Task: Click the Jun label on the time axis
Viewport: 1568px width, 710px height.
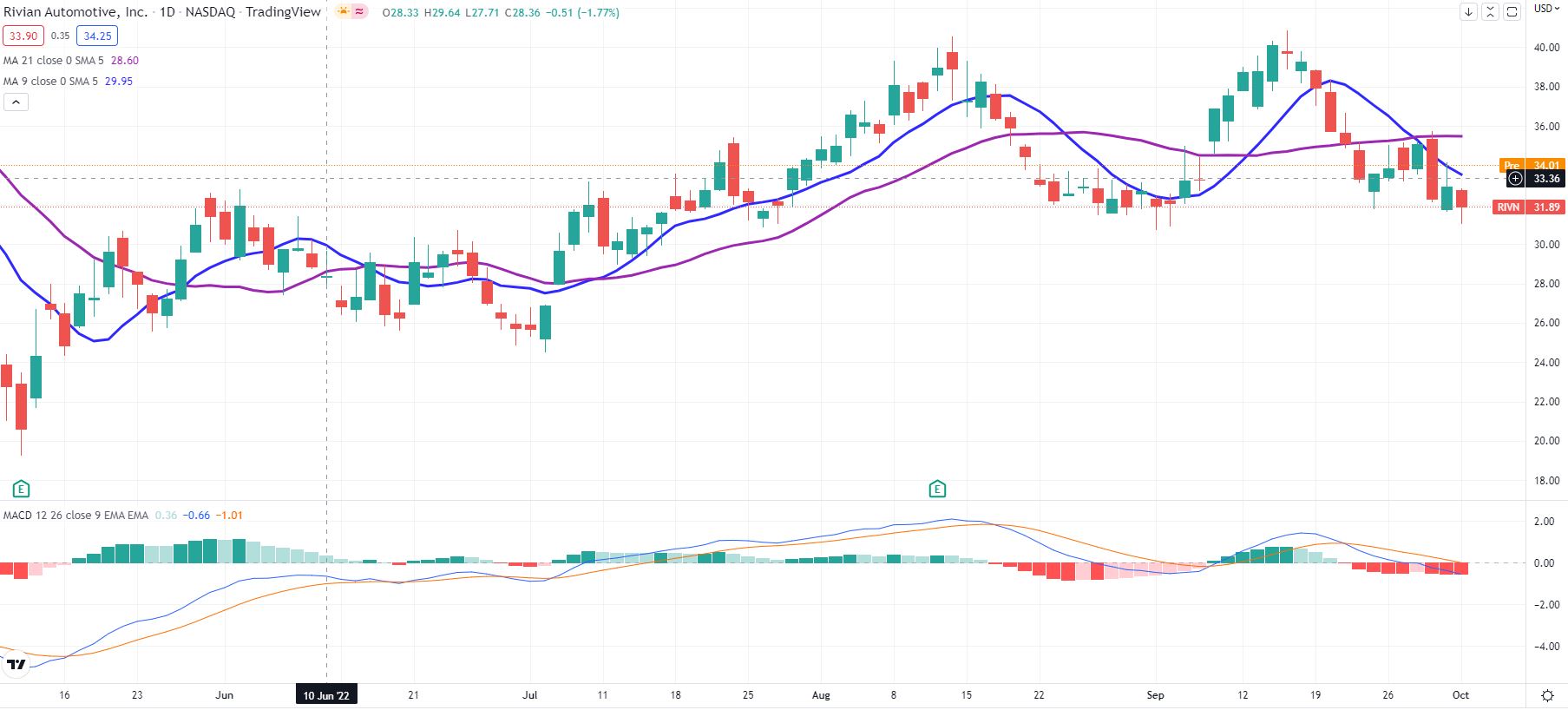Action: click(224, 695)
